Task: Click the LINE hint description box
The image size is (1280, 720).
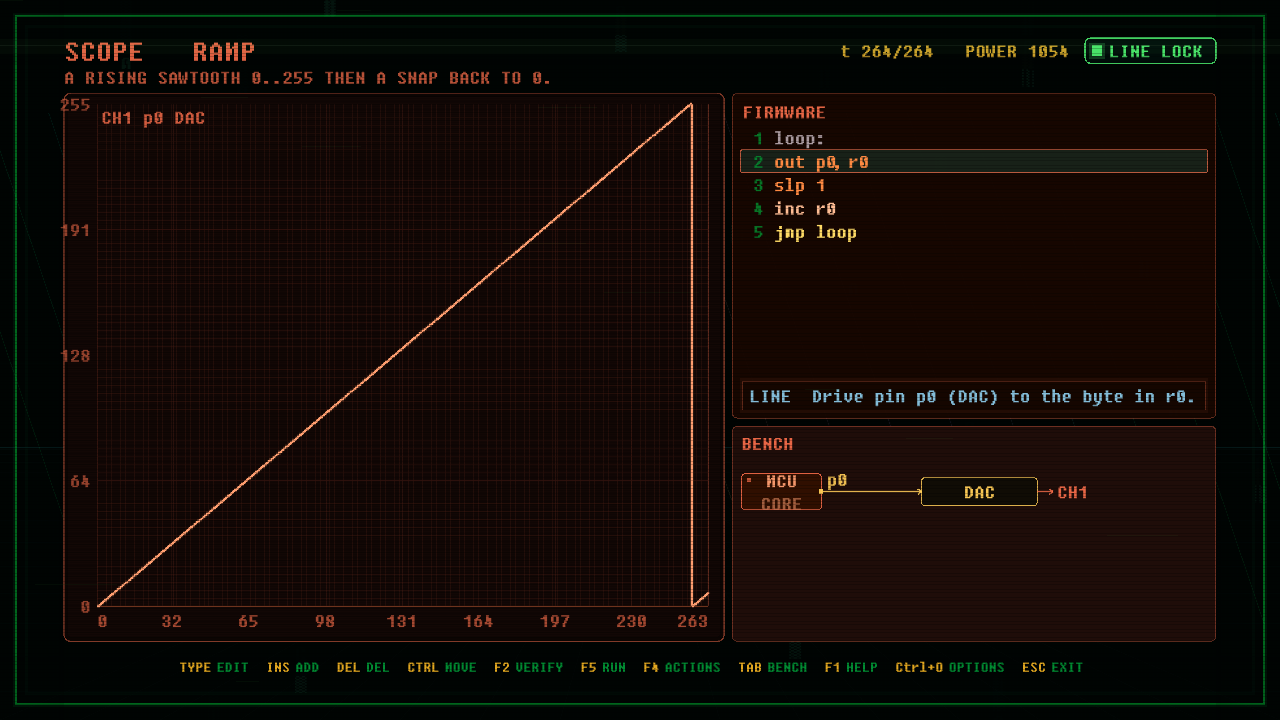Action: [x=973, y=396]
